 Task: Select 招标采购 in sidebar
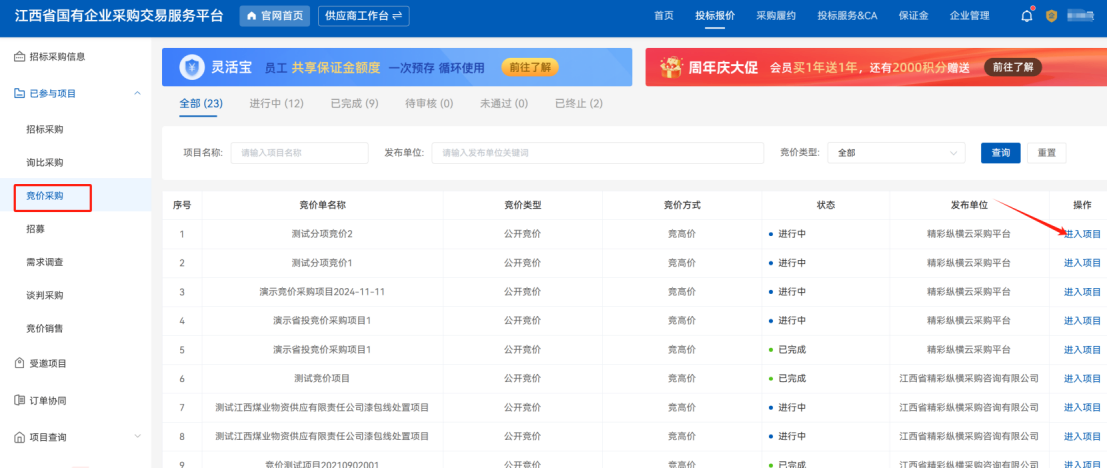44,129
